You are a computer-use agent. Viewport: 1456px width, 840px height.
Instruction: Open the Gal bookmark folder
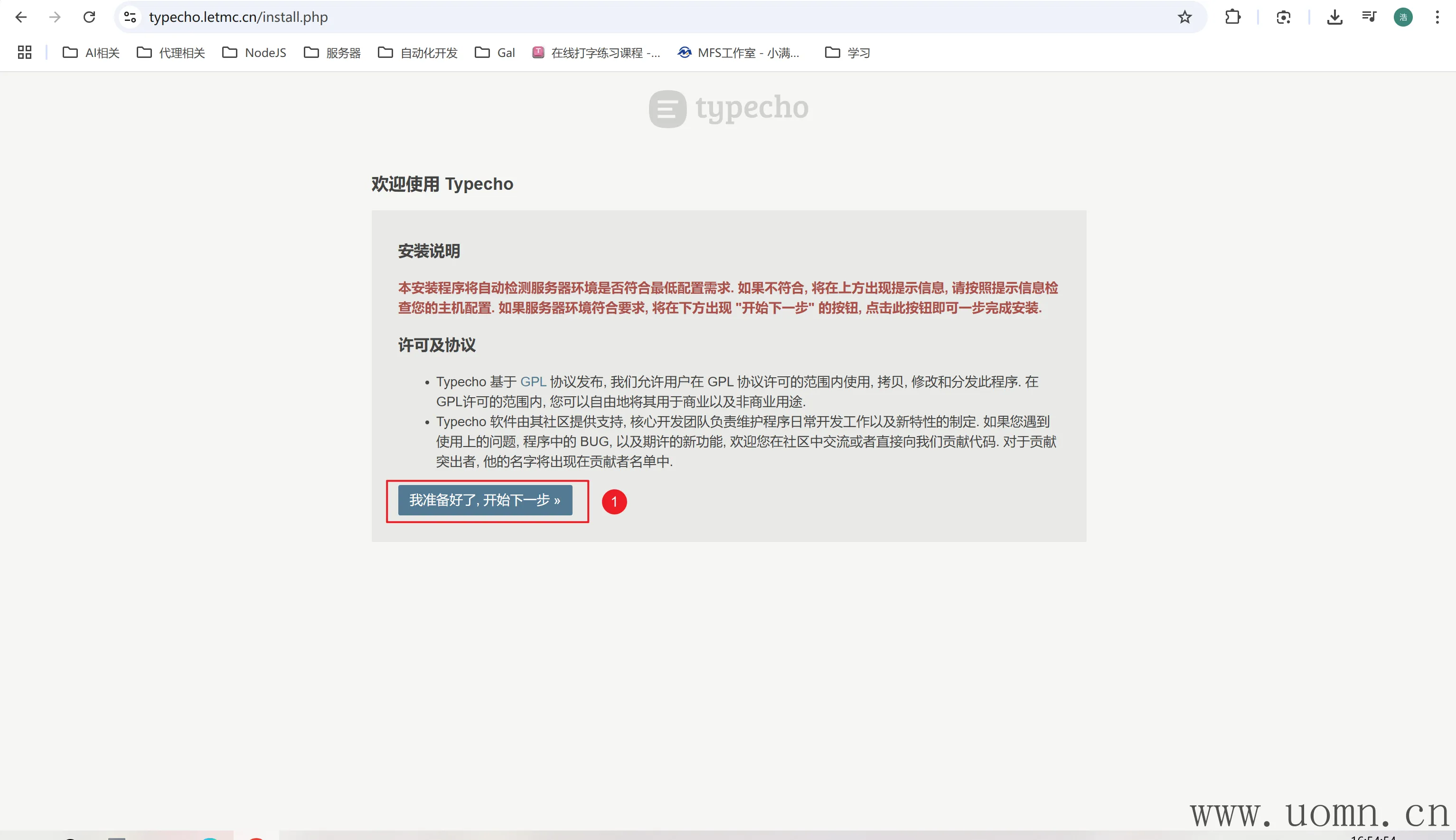pyautogui.click(x=495, y=53)
